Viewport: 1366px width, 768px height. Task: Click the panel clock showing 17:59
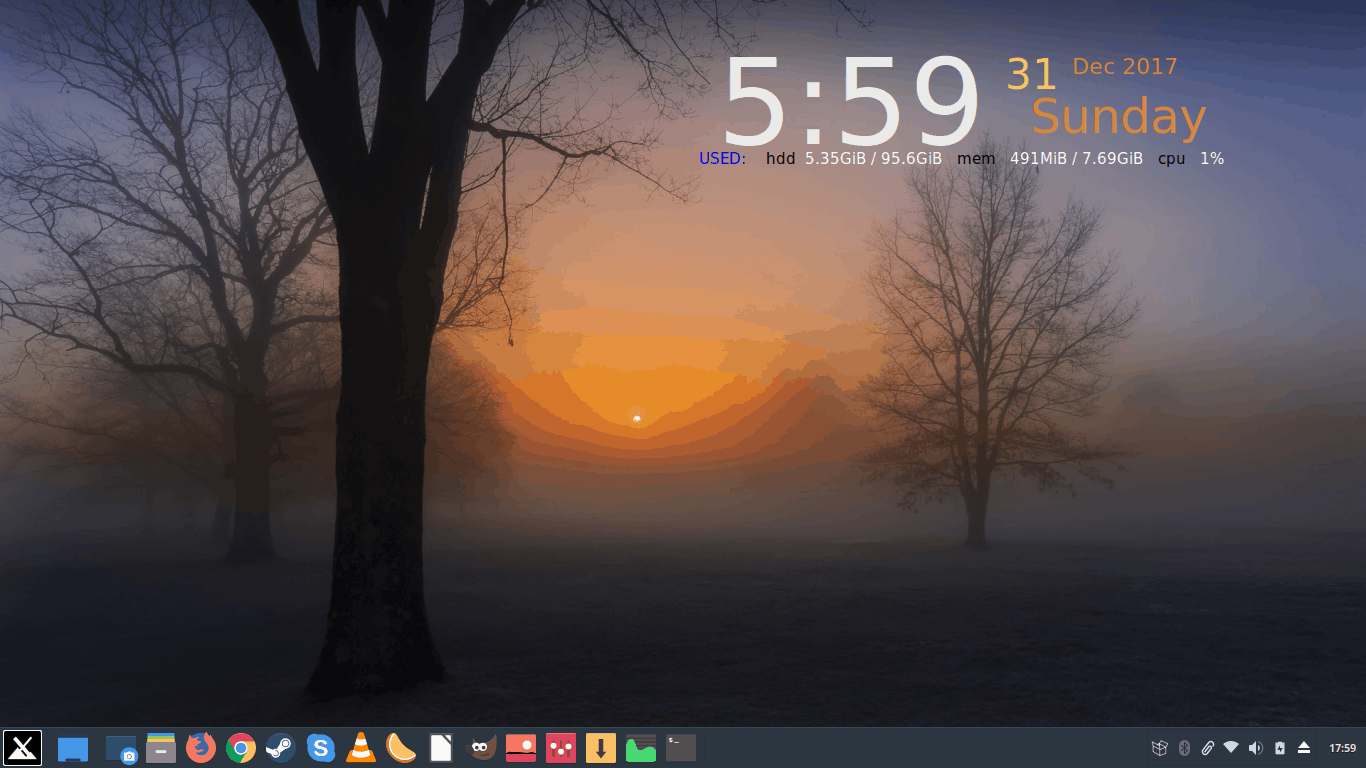click(1342, 748)
